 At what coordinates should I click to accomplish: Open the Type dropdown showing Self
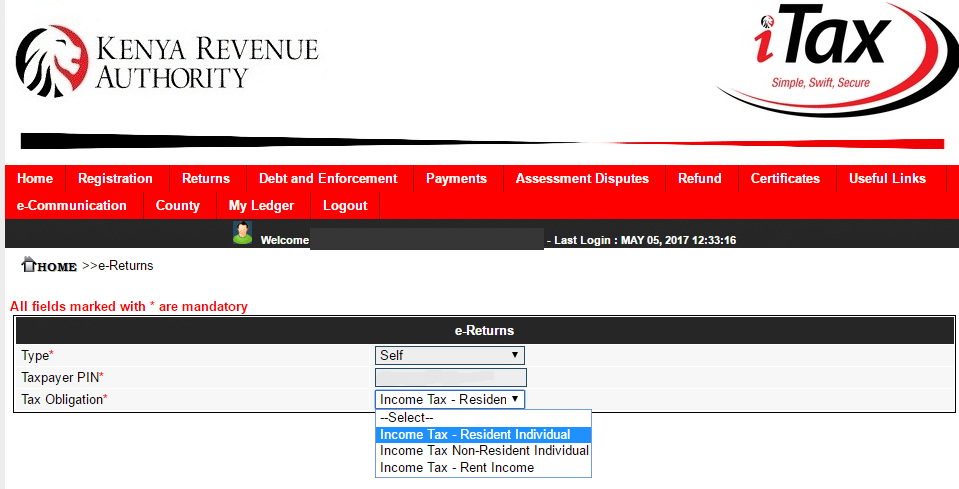point(450,355)
